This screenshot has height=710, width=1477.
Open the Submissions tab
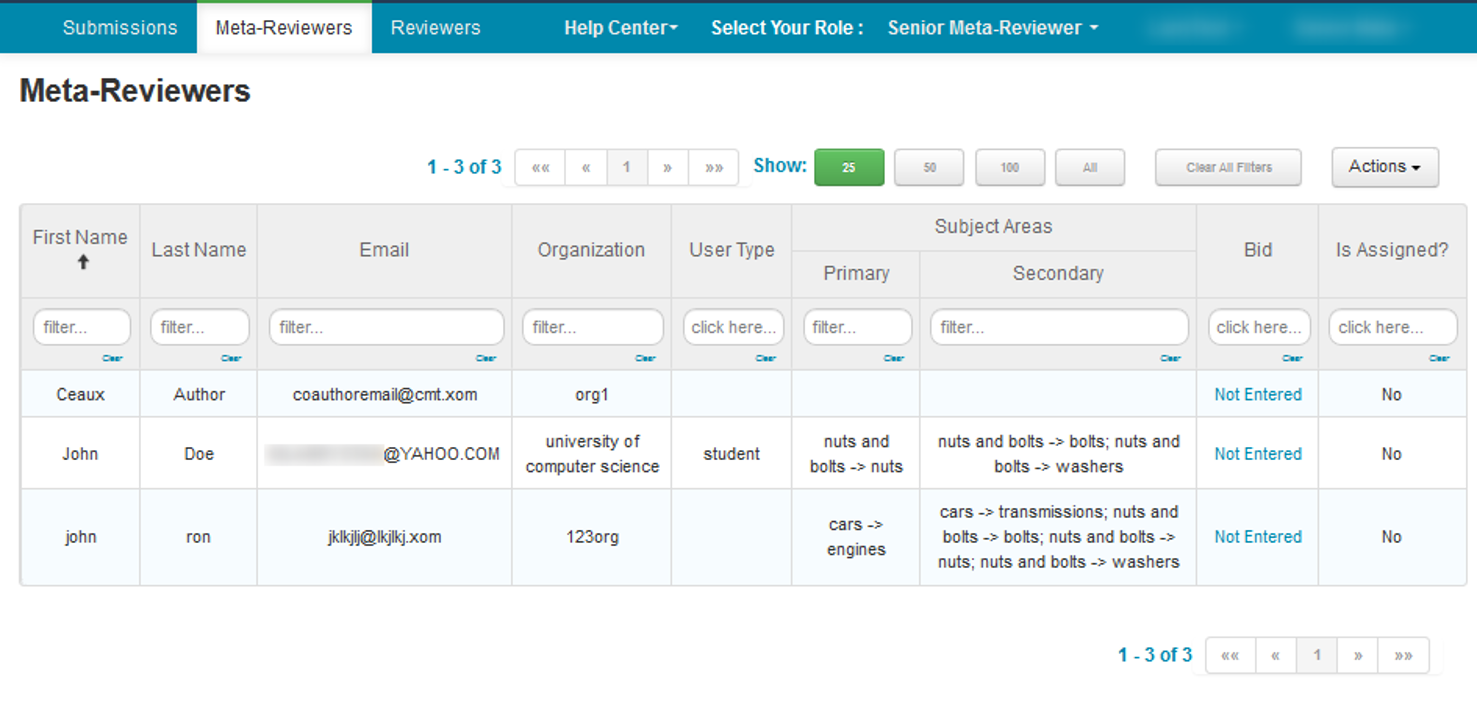120,28
